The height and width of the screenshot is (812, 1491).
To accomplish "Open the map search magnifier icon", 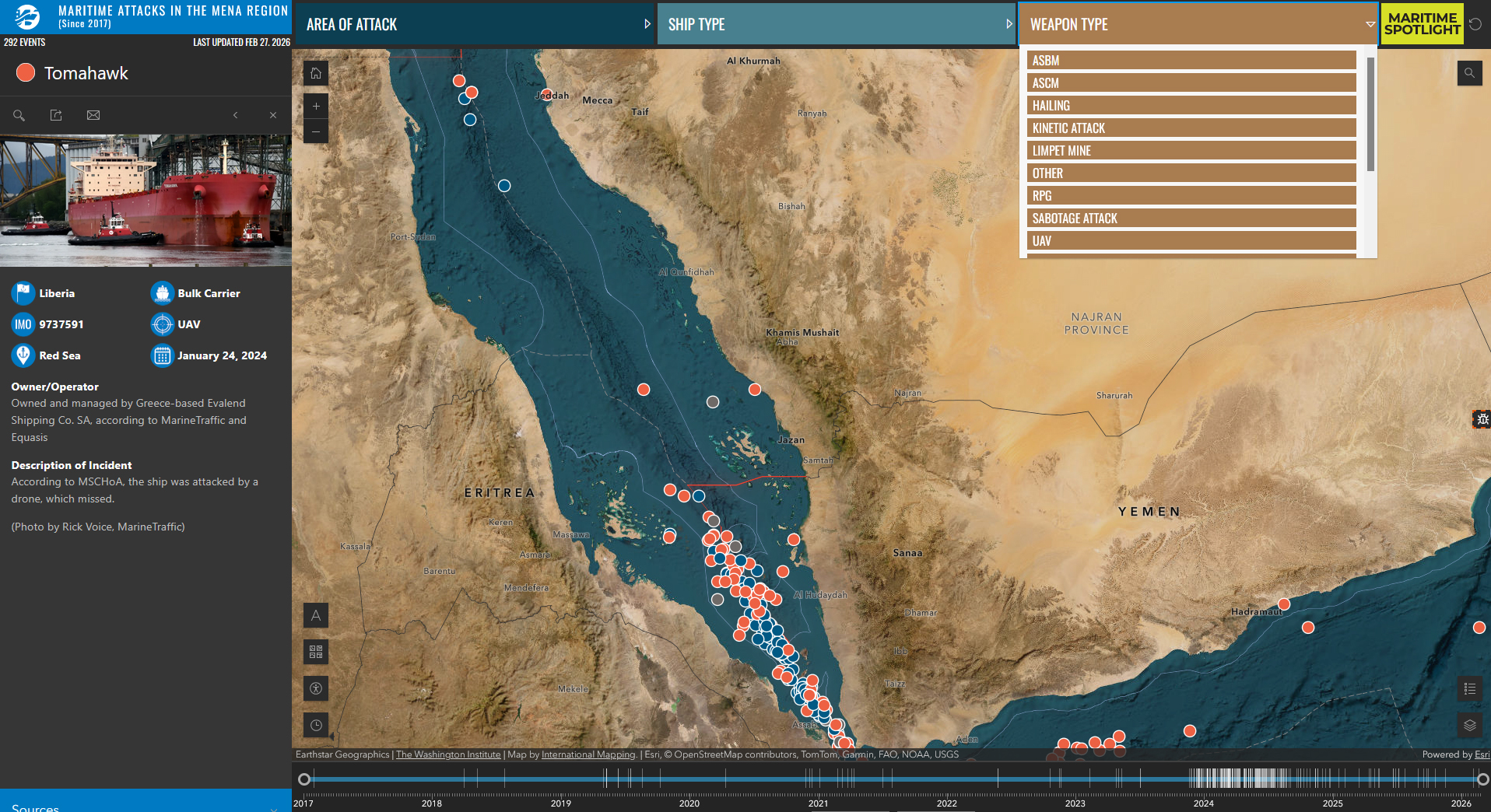I will 1469,73.
